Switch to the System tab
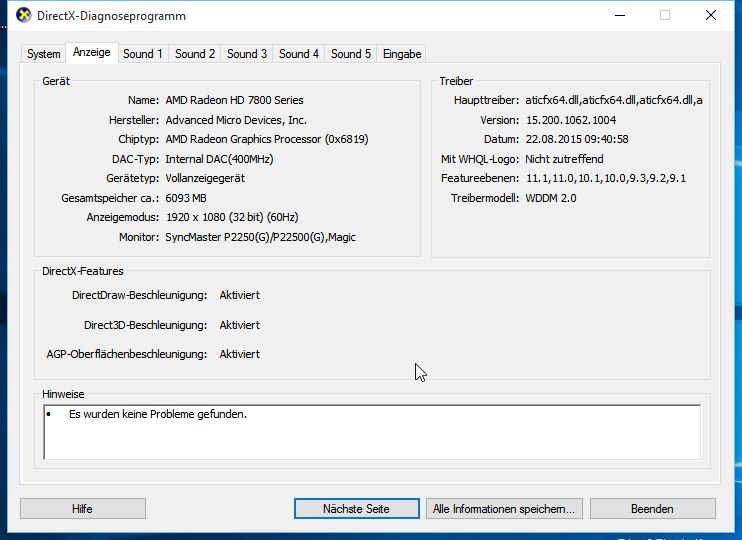 (x=44, y=54)
